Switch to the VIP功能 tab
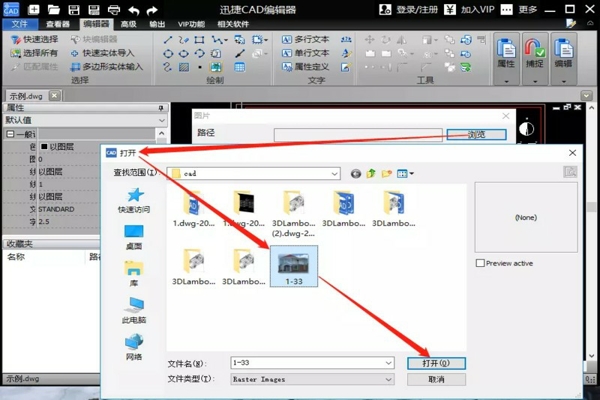Image resolution: width=600 pixels, height=400 pixels. tap(191, 24)
